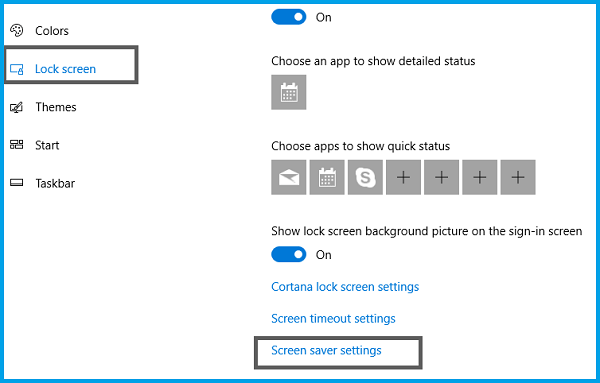Image resolution: width=600 pixels, height=383 pixels.
Task: Add app using last plus tile
Action: coord(518,177)
